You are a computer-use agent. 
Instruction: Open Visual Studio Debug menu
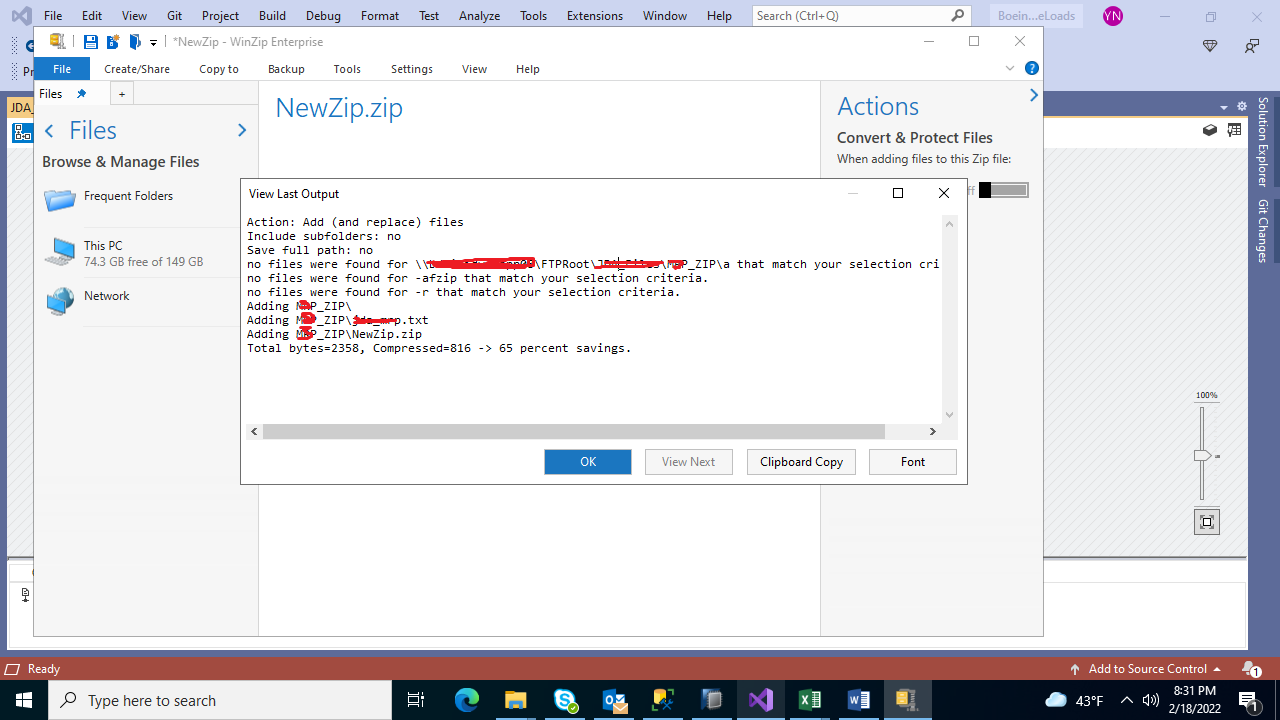click(x=325, y=16)
